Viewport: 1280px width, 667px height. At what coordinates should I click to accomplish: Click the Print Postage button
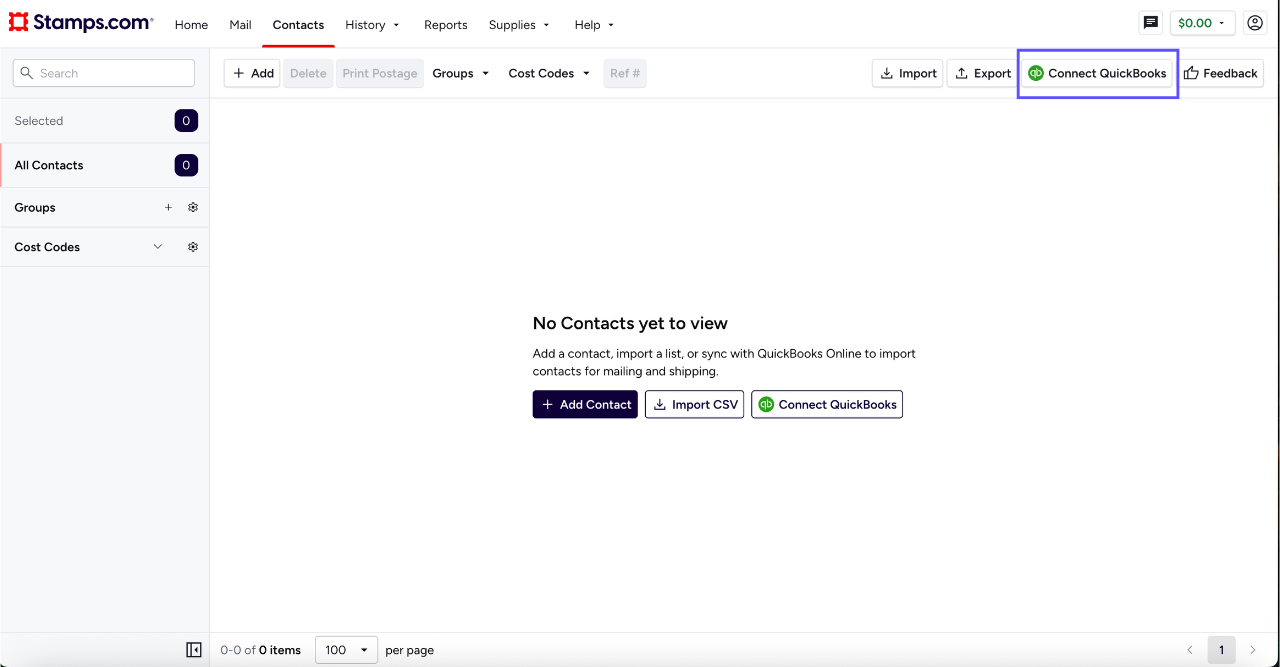[380, 73]
